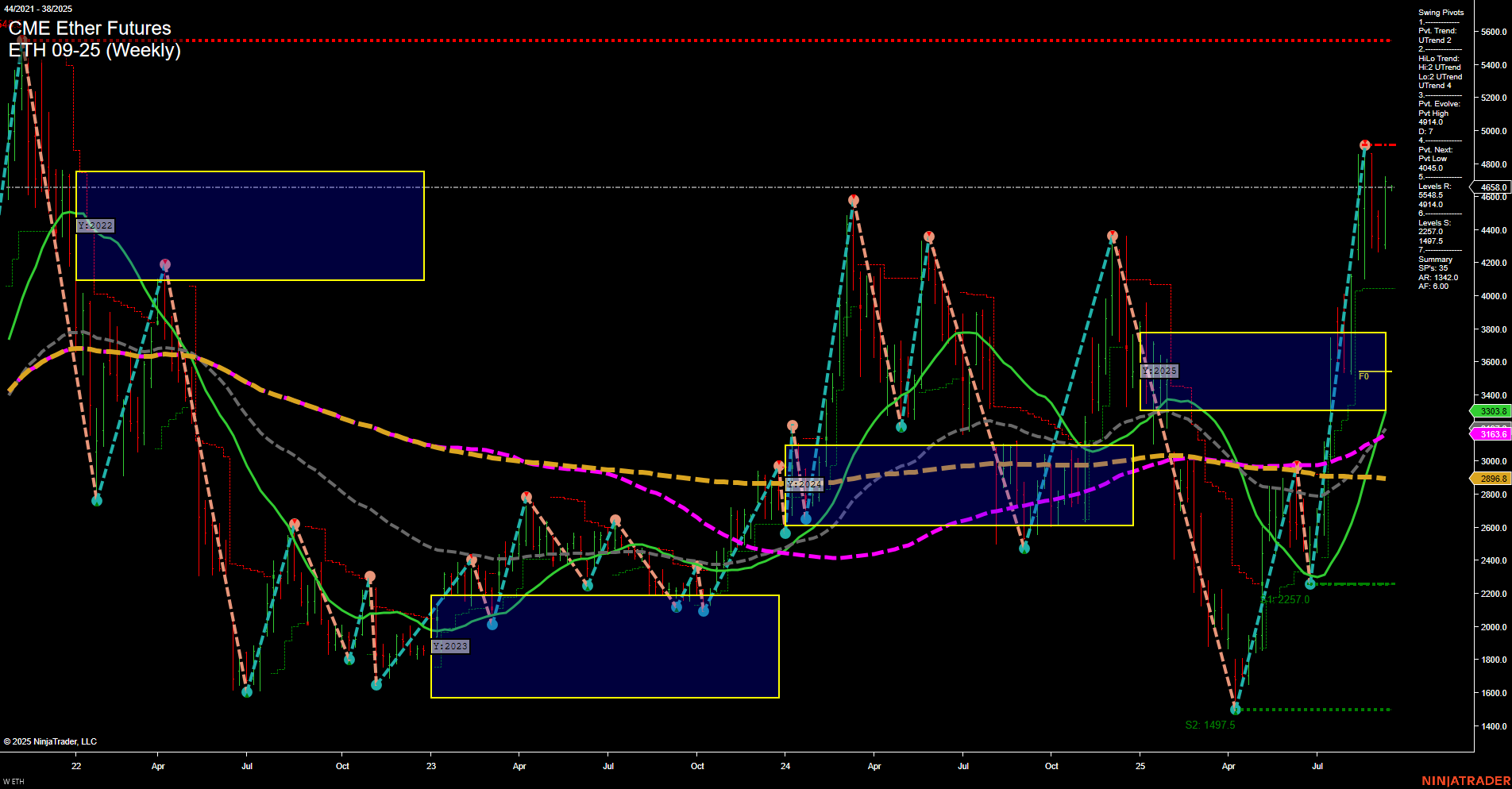The height and width of the screenshot is (789, 1512).
Task: Select the Y:2022 yellow zone label
Action: pos(95,225)
